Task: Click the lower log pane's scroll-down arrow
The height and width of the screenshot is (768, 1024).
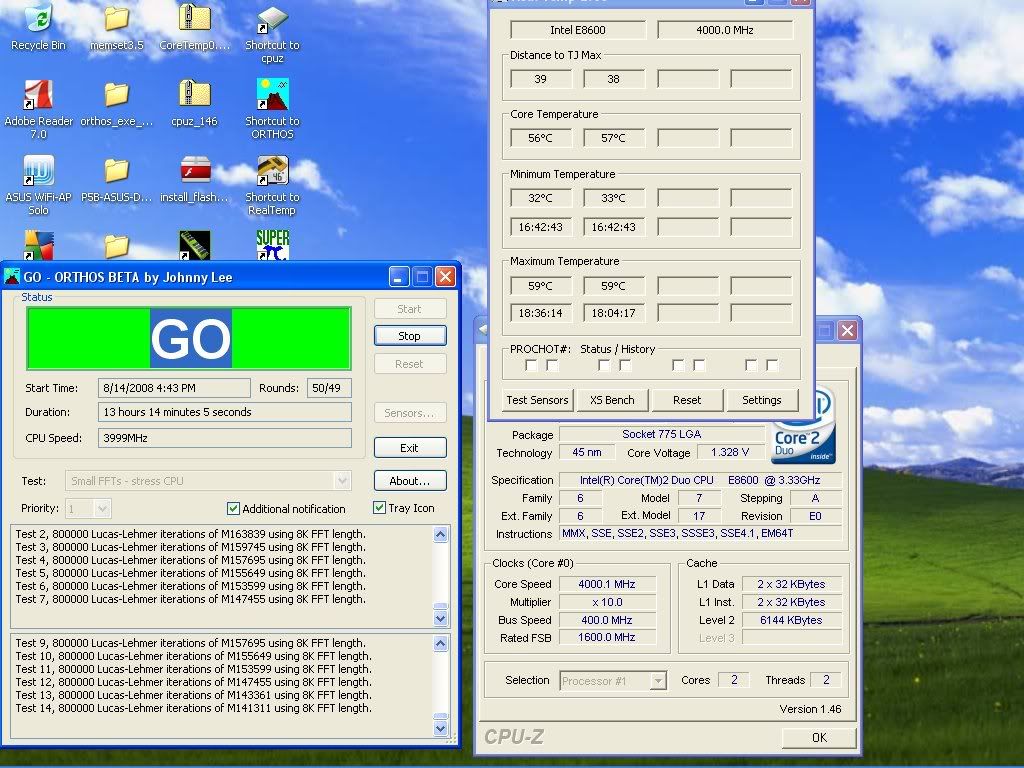Action: click(441, 728)
